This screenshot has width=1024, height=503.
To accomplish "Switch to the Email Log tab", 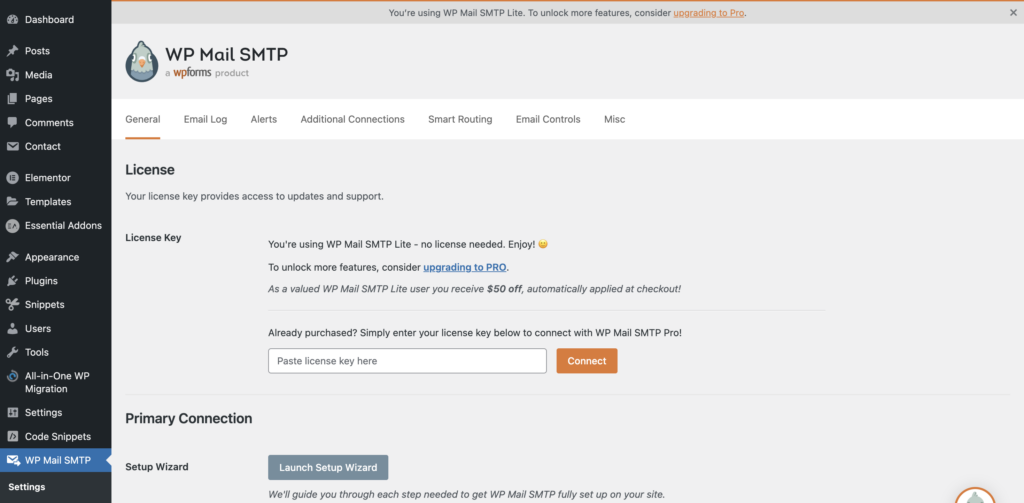I will tap(206, 120).
